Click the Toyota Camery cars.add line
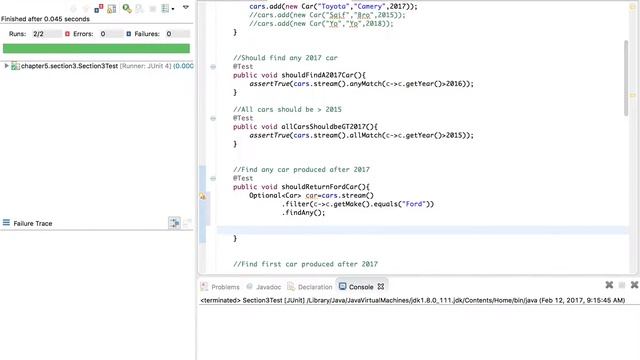The width and height of the screenshot is (640, 360). coord(333,7)
